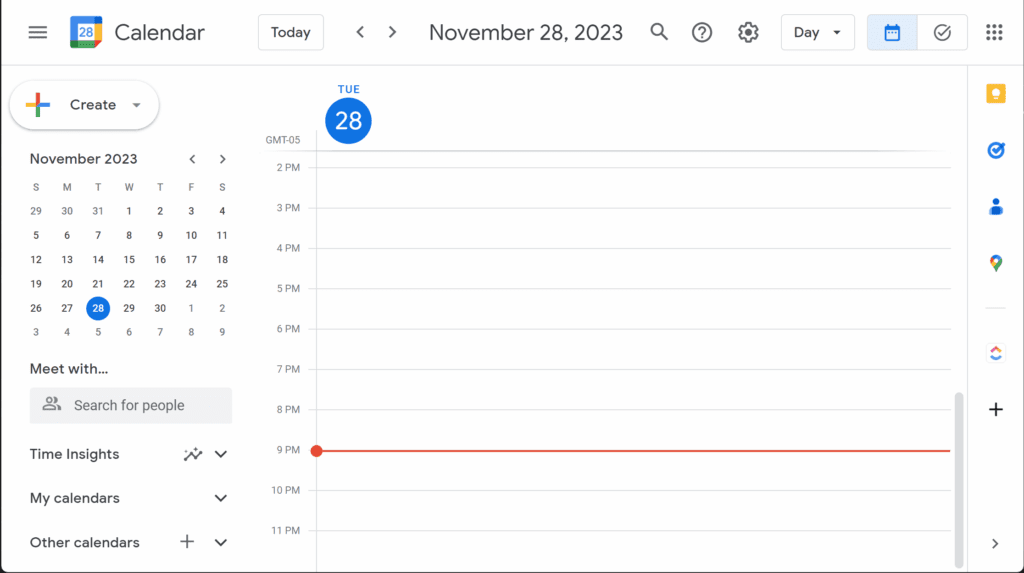Get add-ons with the plus icon
Image resolution: width=1024 pixels, height=573 pixels.
(995, 410)
